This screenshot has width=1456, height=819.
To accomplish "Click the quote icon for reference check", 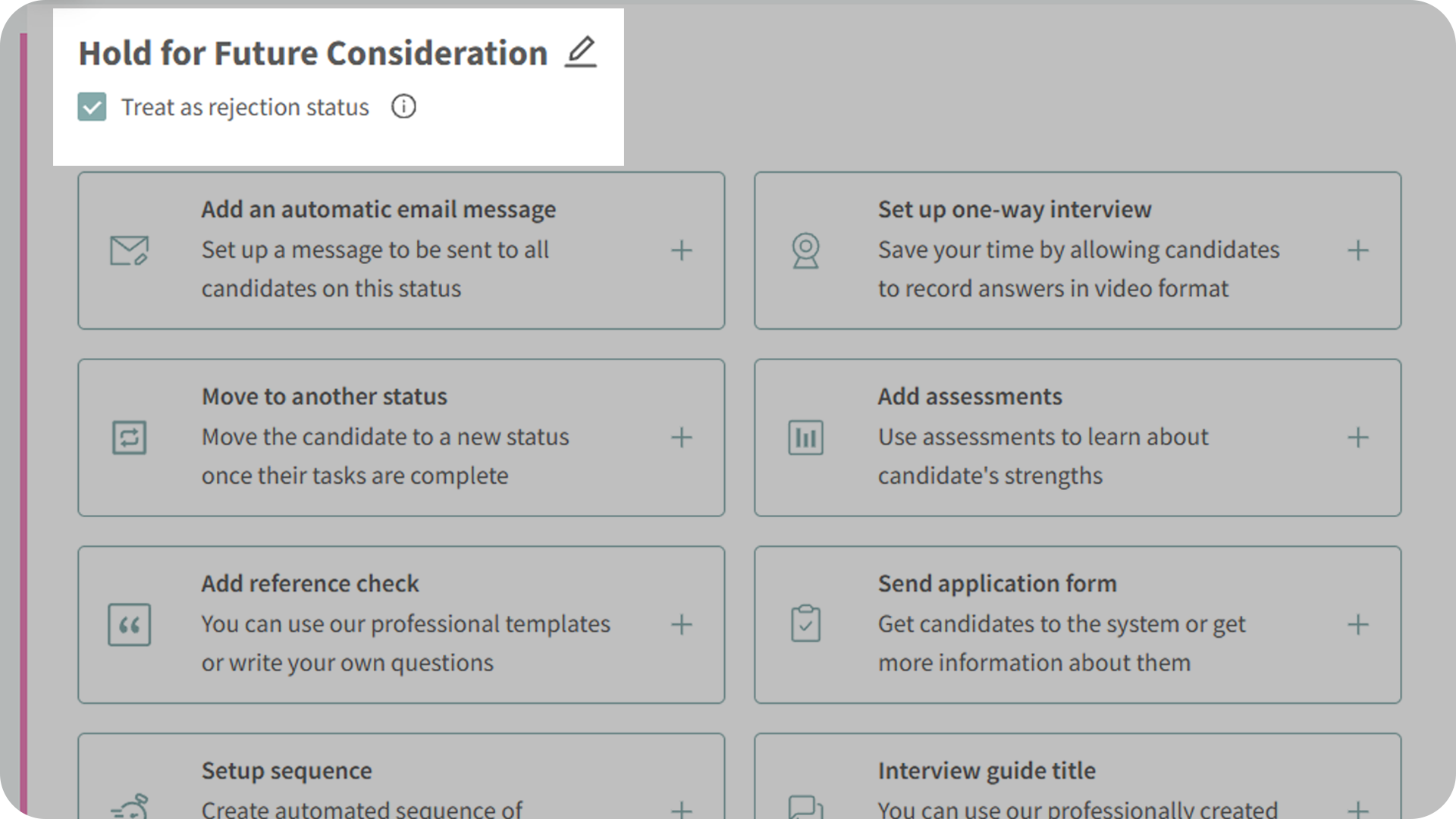I will pyautogui.click(x=129, y=625).
